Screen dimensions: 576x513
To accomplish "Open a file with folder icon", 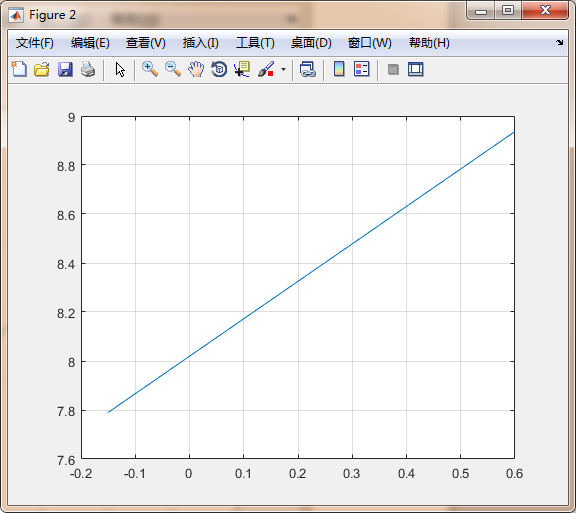I will pos(42,69).
